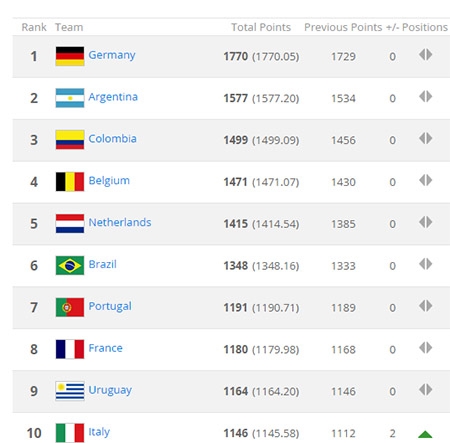Sort by the Rank column header
This screenshot has width=450, height=443.
click(x=34, y=27)
